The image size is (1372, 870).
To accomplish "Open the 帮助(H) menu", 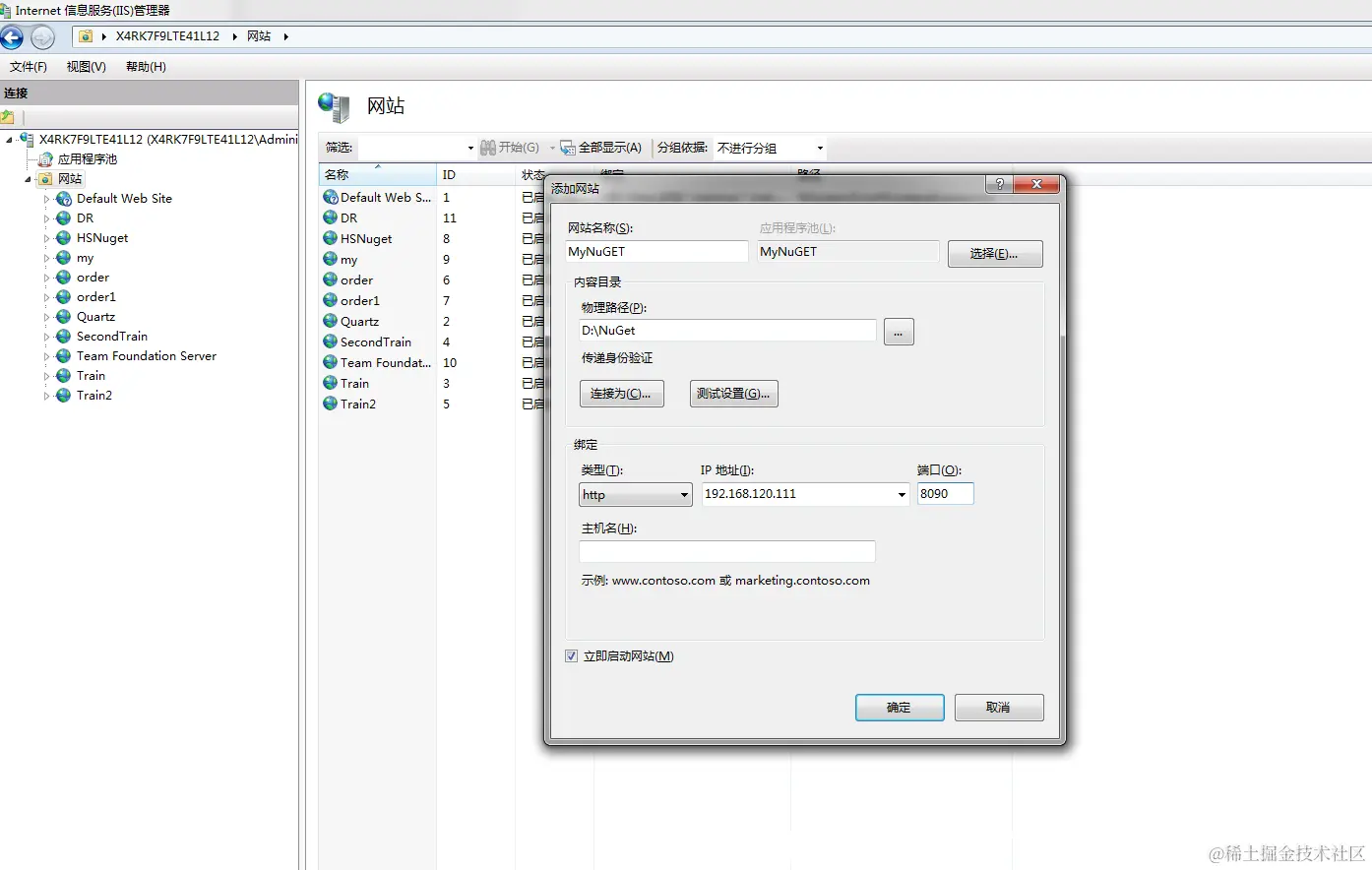I will (146, 67).
